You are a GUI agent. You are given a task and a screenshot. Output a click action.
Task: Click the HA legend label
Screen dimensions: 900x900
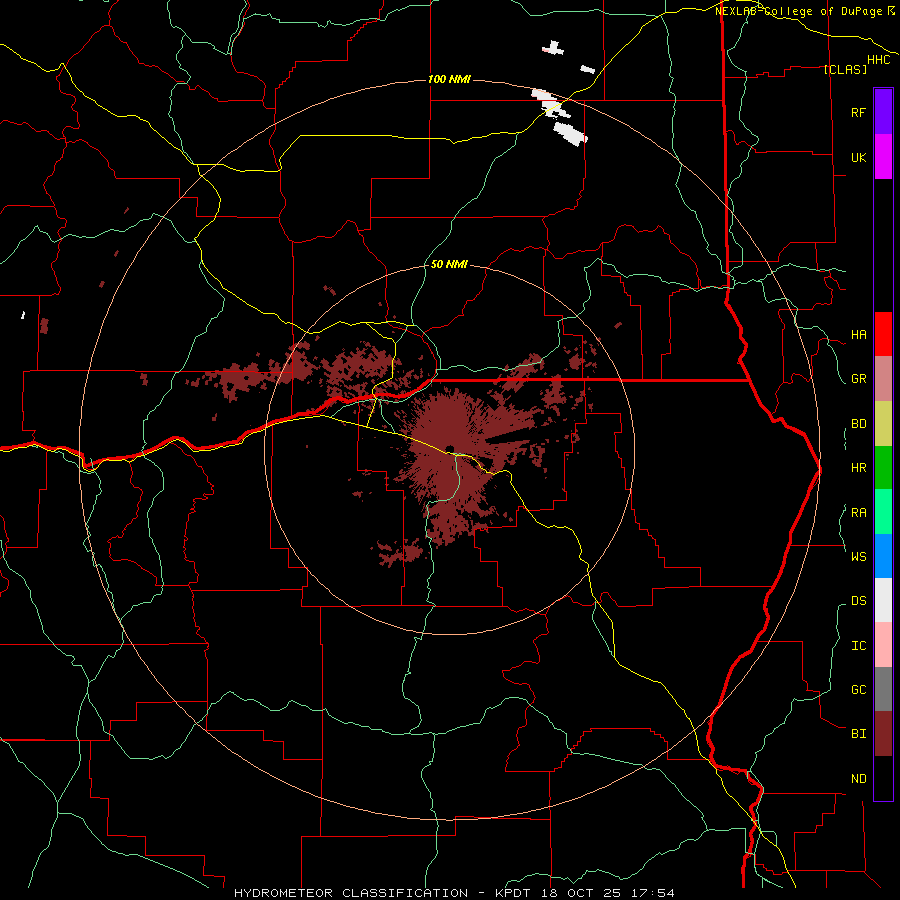pyautogui.click(x=858, y=335)
